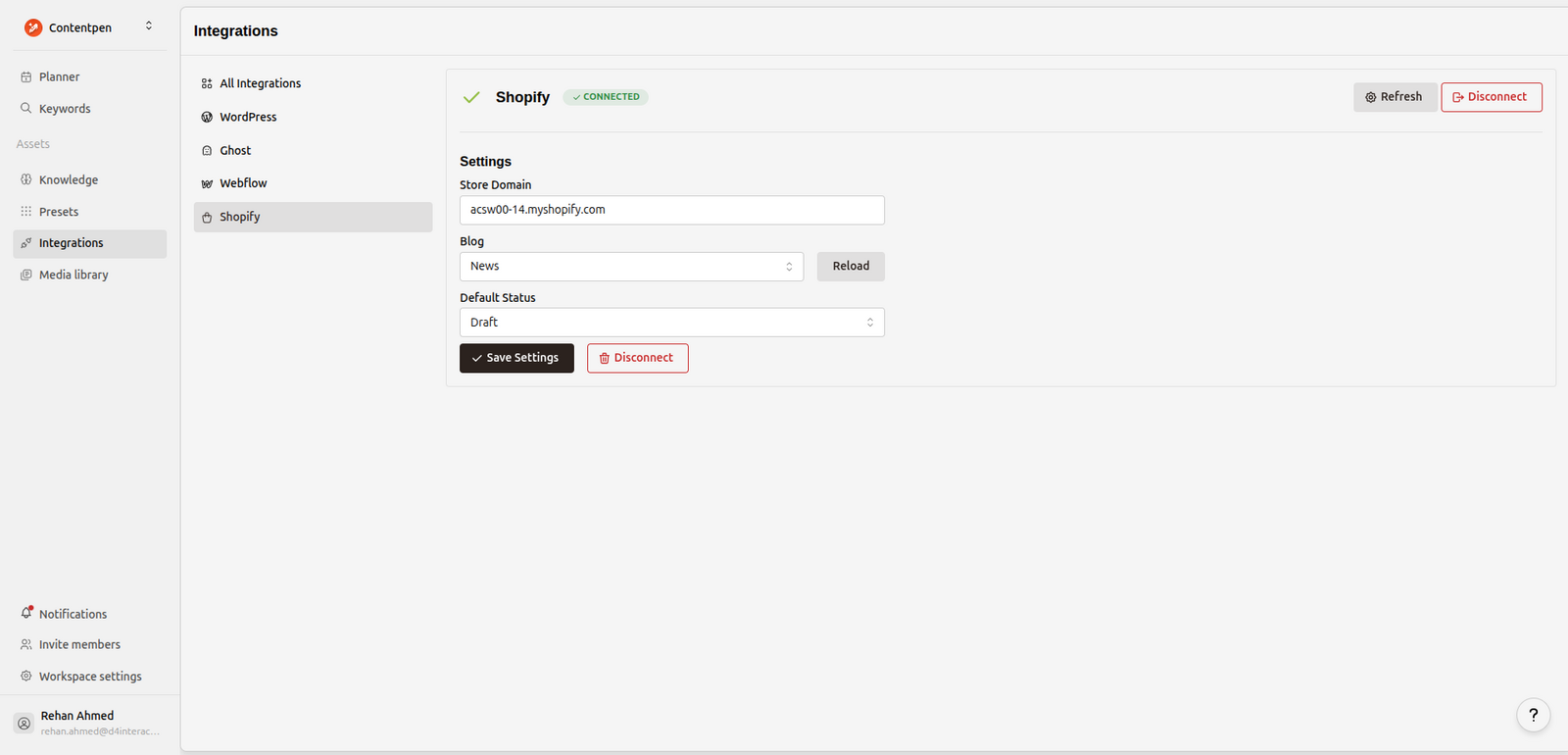Image resolution: width=1568 pixels, height=755 pixels.
Task: Click the Contentpen logo icon
Action: [x=33, y=27]
